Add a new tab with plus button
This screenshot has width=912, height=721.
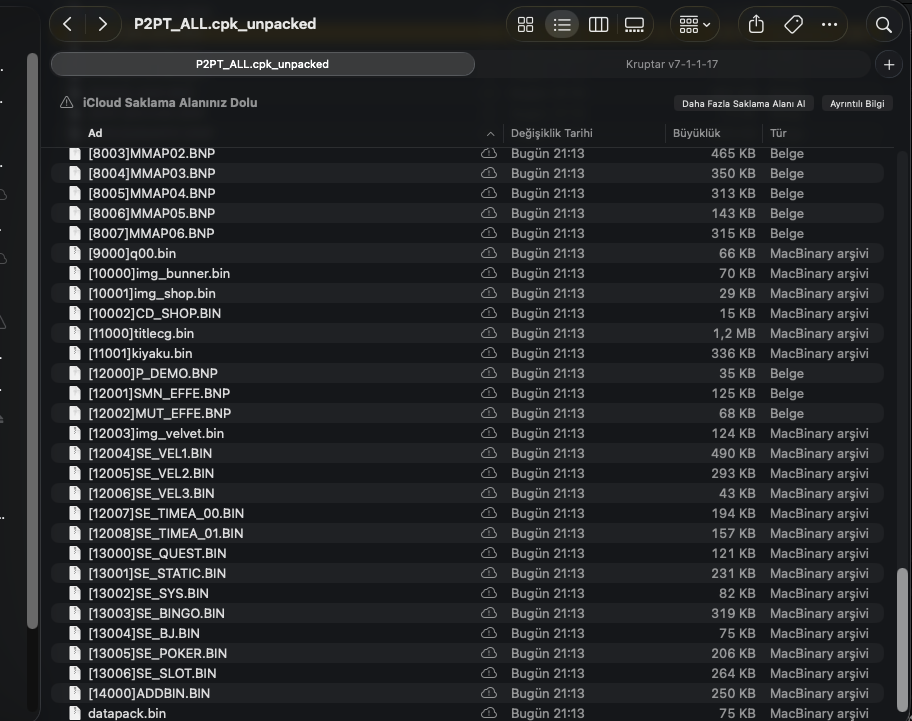(x=889, y=65)
